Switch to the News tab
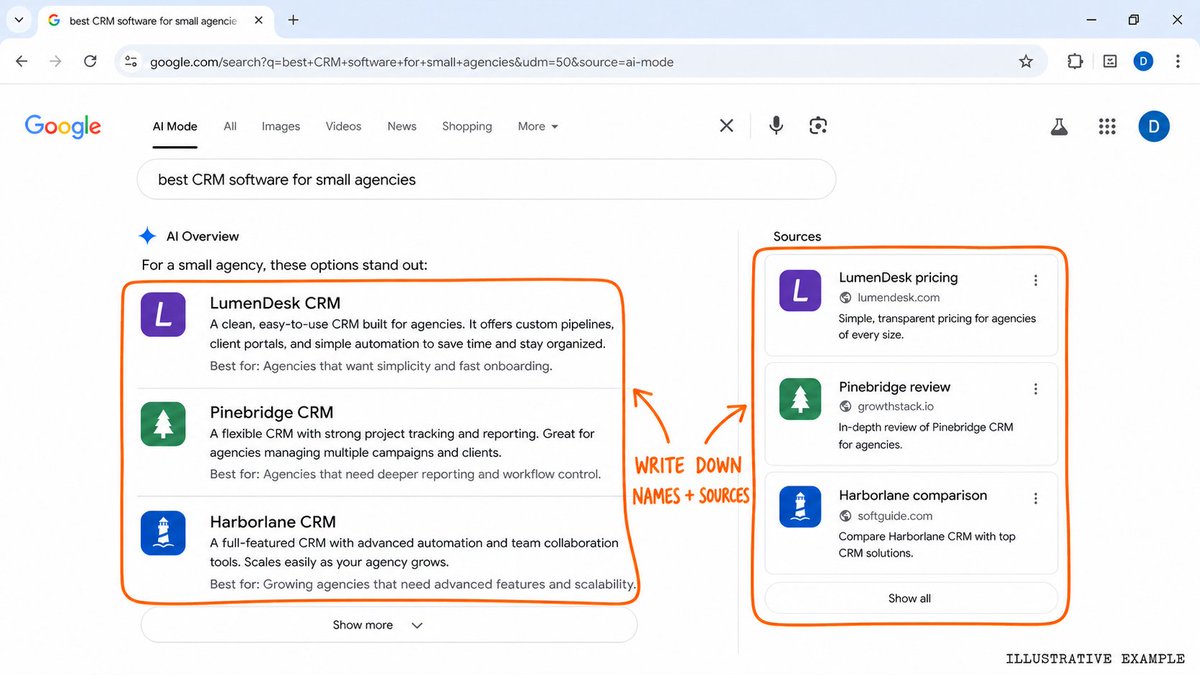Viewport: 1200px width, 675px height. pos(402,127)
